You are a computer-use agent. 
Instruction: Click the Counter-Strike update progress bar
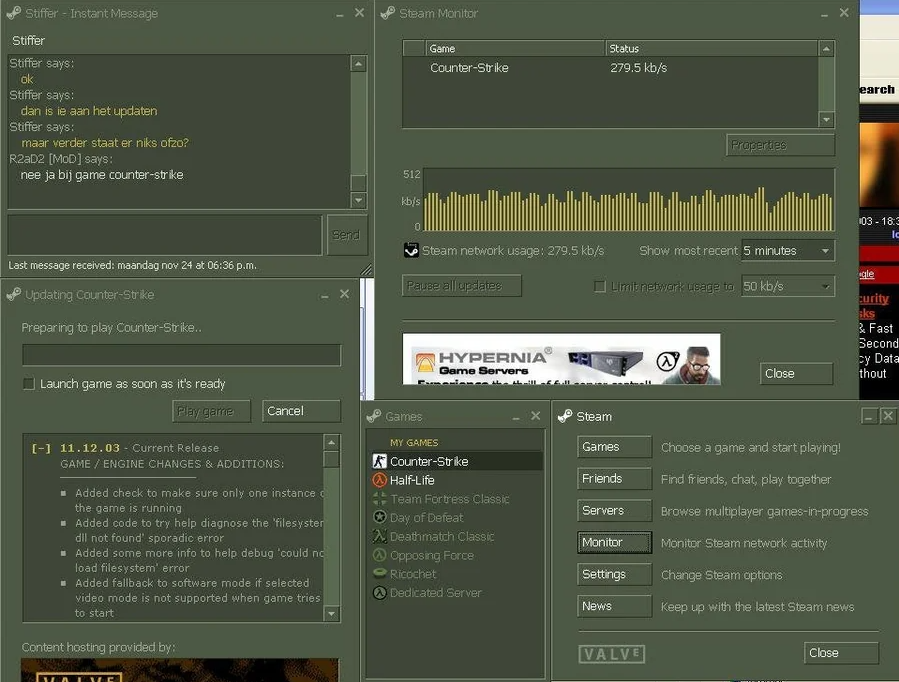(181, 356)
